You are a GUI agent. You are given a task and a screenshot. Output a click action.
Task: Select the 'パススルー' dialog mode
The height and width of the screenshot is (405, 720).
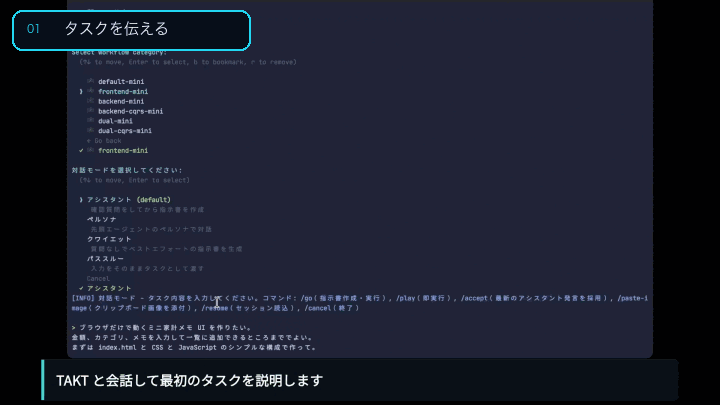pos(106,259)
